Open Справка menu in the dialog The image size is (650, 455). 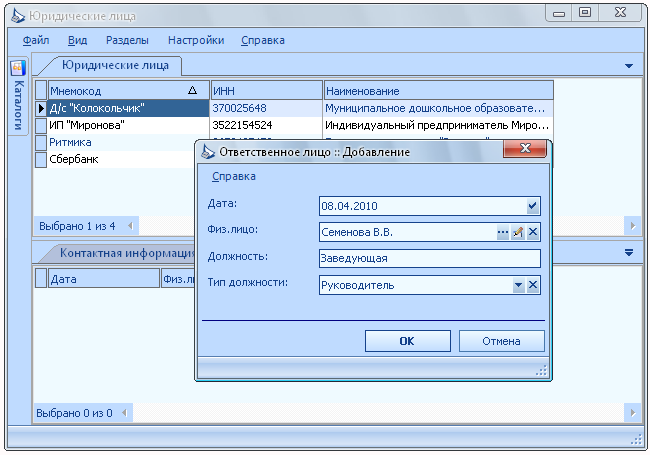[234, 176]
